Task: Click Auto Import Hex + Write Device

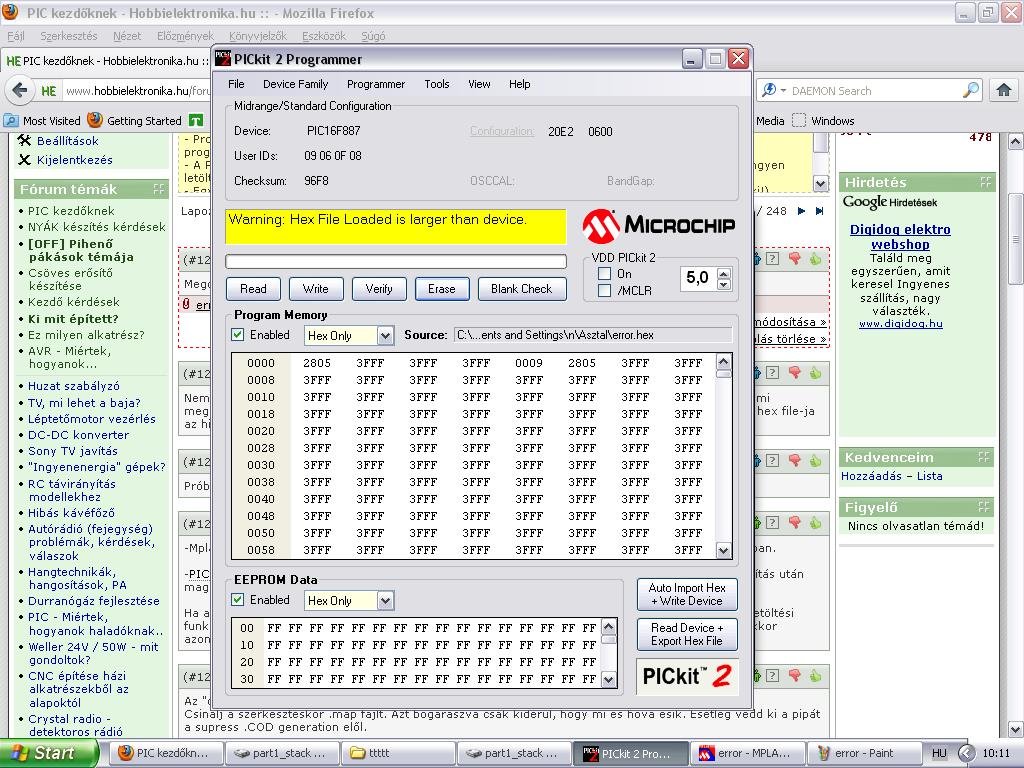Action: (687, 594)
